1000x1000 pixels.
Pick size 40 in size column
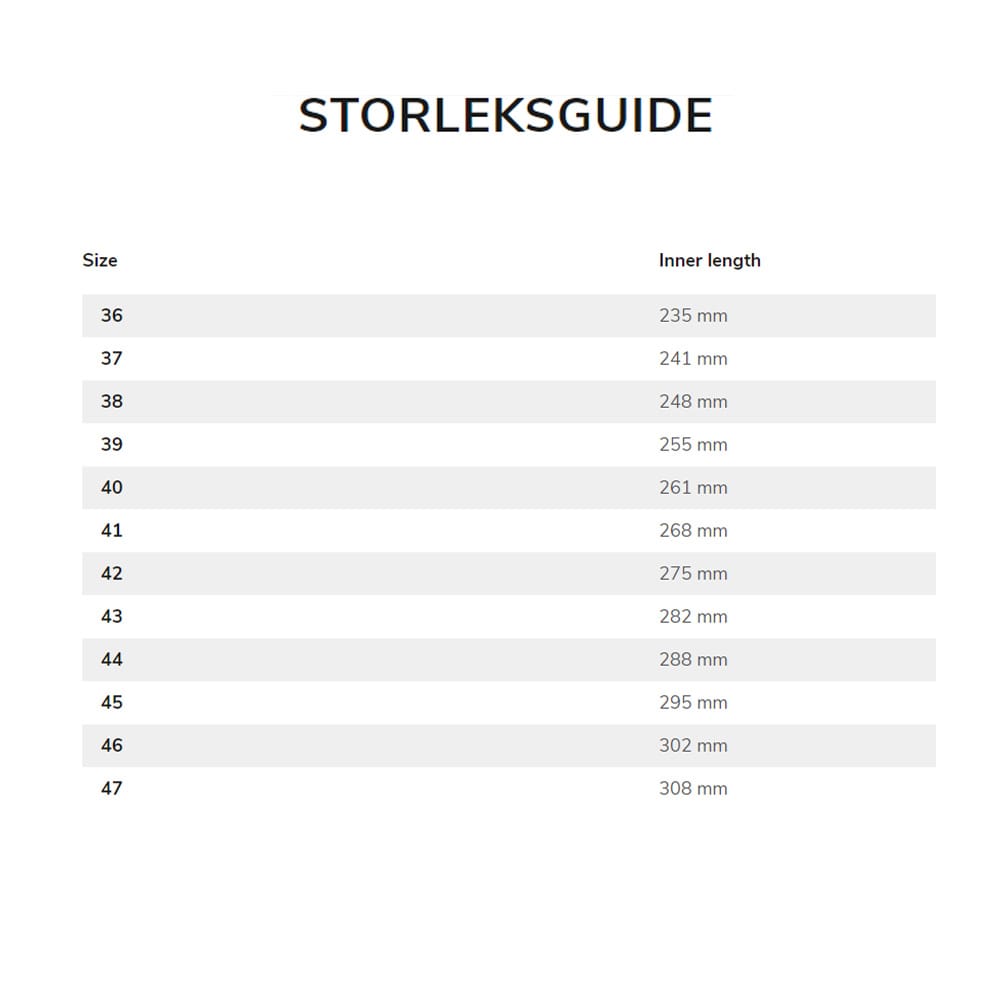112,487
